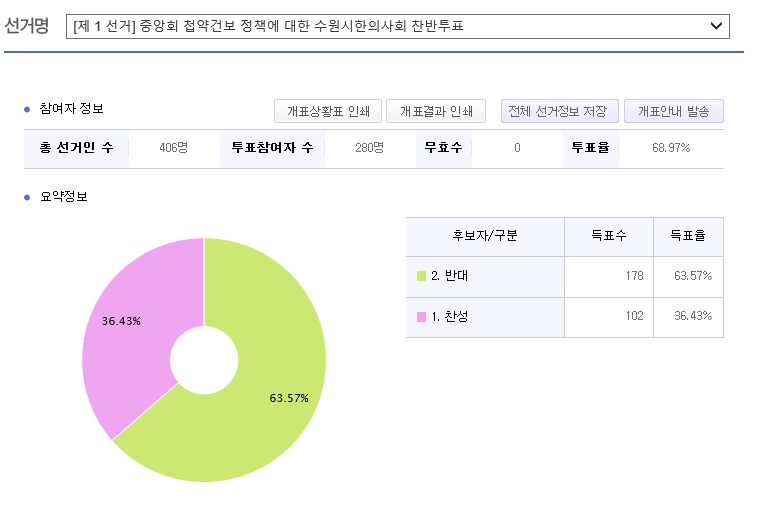Click the blue bullet beside 참여자 정보
Image resolution: width=764 pixels, height=505 pixels.
click(x=27, y=109)
